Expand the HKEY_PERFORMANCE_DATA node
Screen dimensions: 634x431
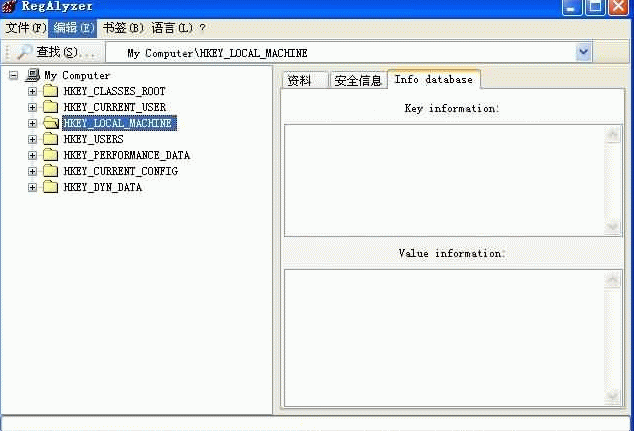[32, 155]
